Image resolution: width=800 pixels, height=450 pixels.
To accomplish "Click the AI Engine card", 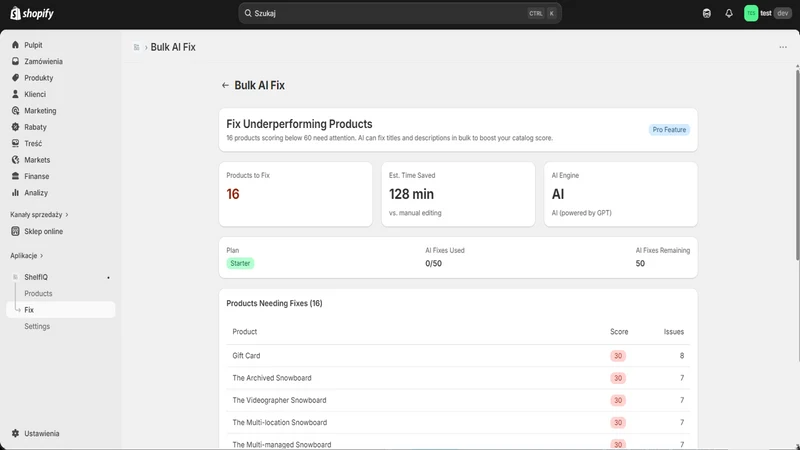I will [x=620, y=194].
